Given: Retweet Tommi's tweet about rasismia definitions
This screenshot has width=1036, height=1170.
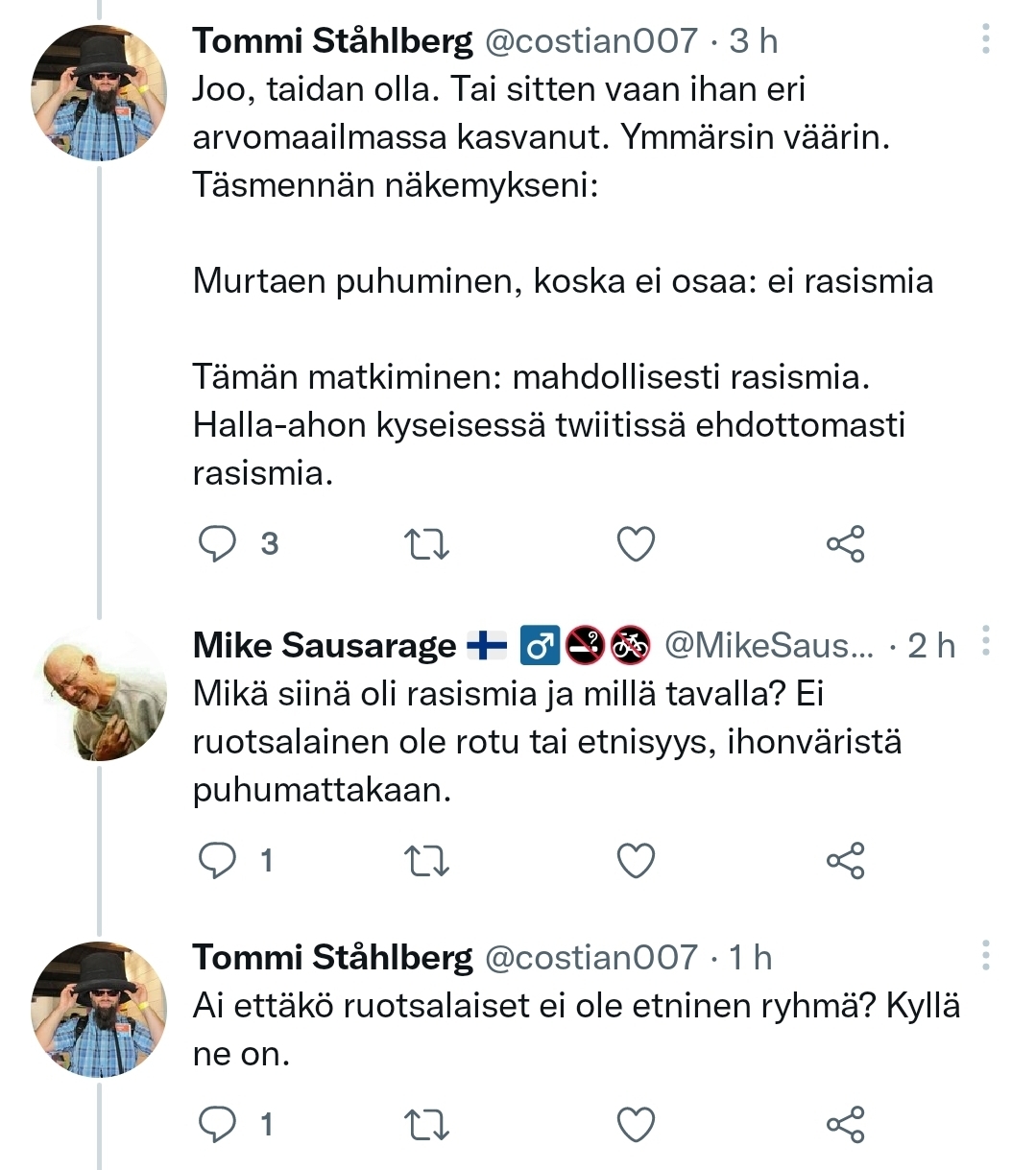Looking at the screenshot, I should [425, 544].
